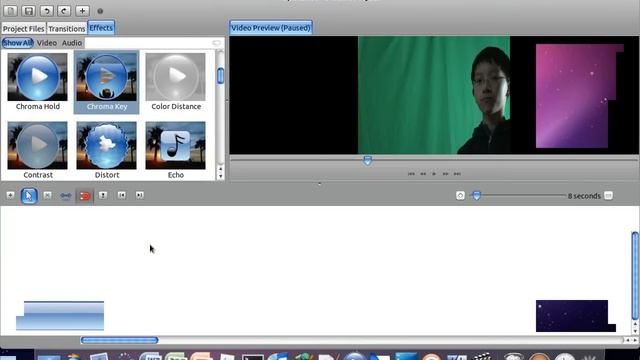Clear the effects search field

216,43
